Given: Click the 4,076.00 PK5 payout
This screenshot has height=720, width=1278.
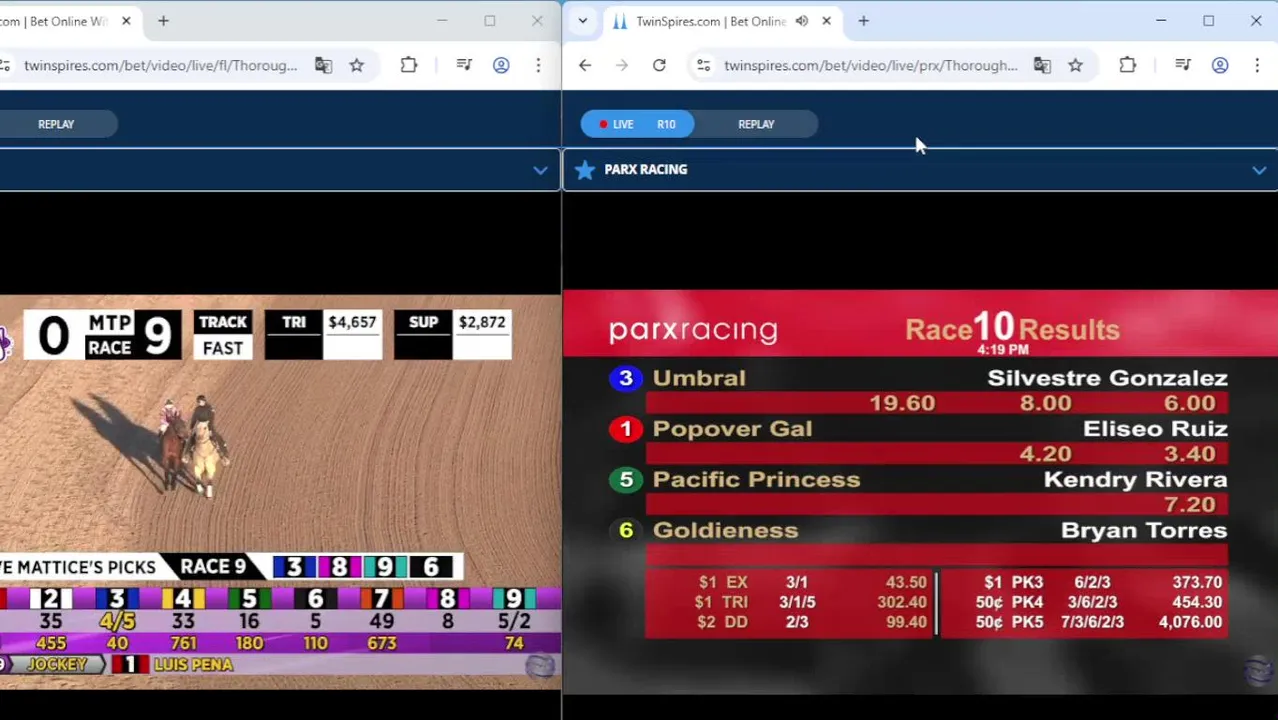Looking at the screenshot, I should coord(1190,622).
